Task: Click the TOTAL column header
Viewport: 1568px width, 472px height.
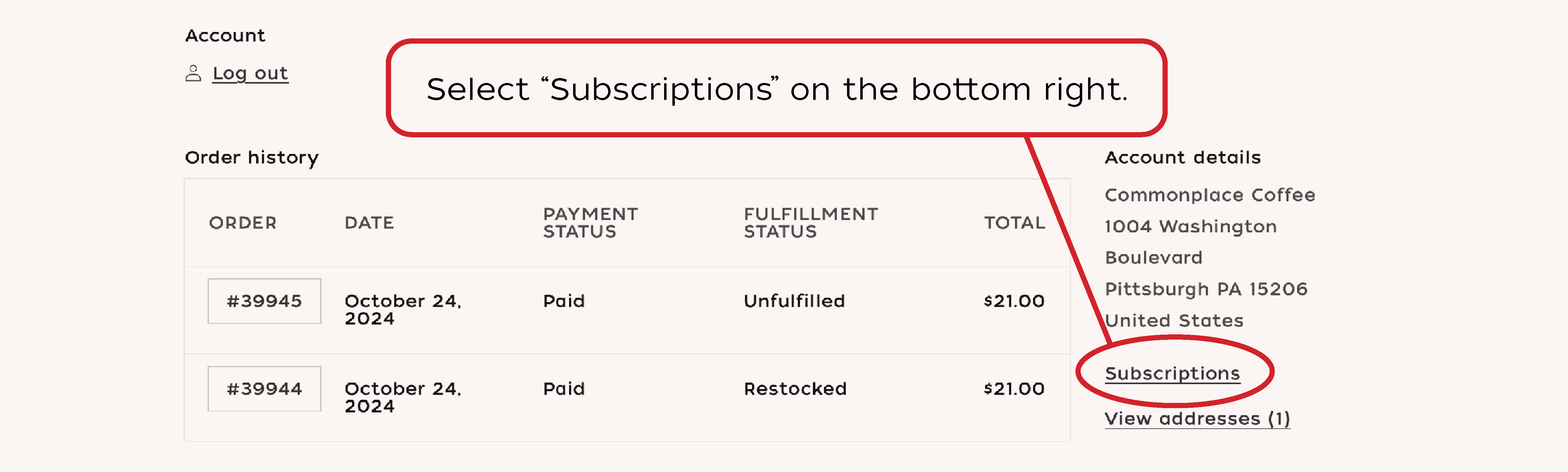Action: 1014,222
